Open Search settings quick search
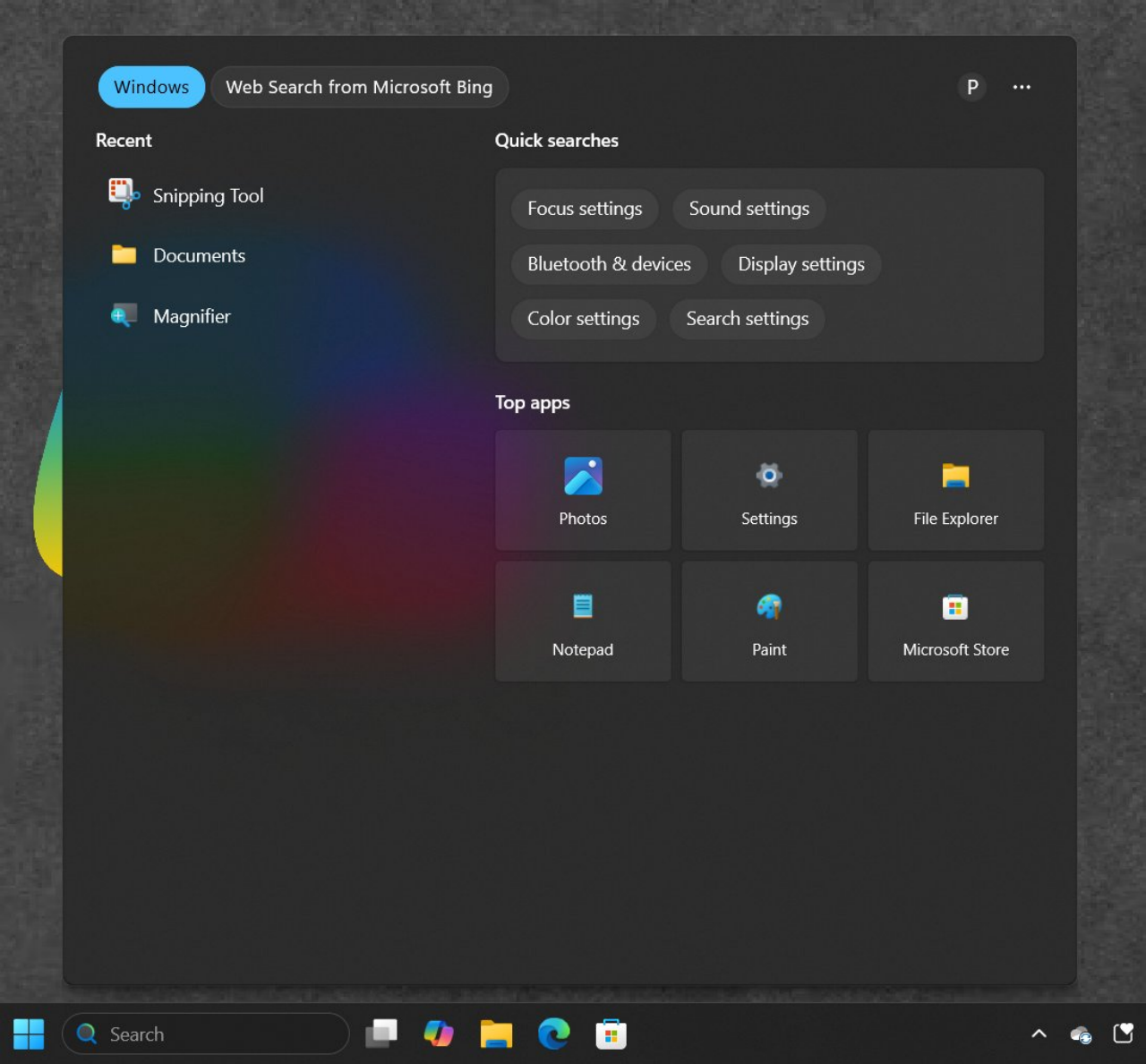Viewport: 1146px width, 1064px height. (x=748, y=319)
